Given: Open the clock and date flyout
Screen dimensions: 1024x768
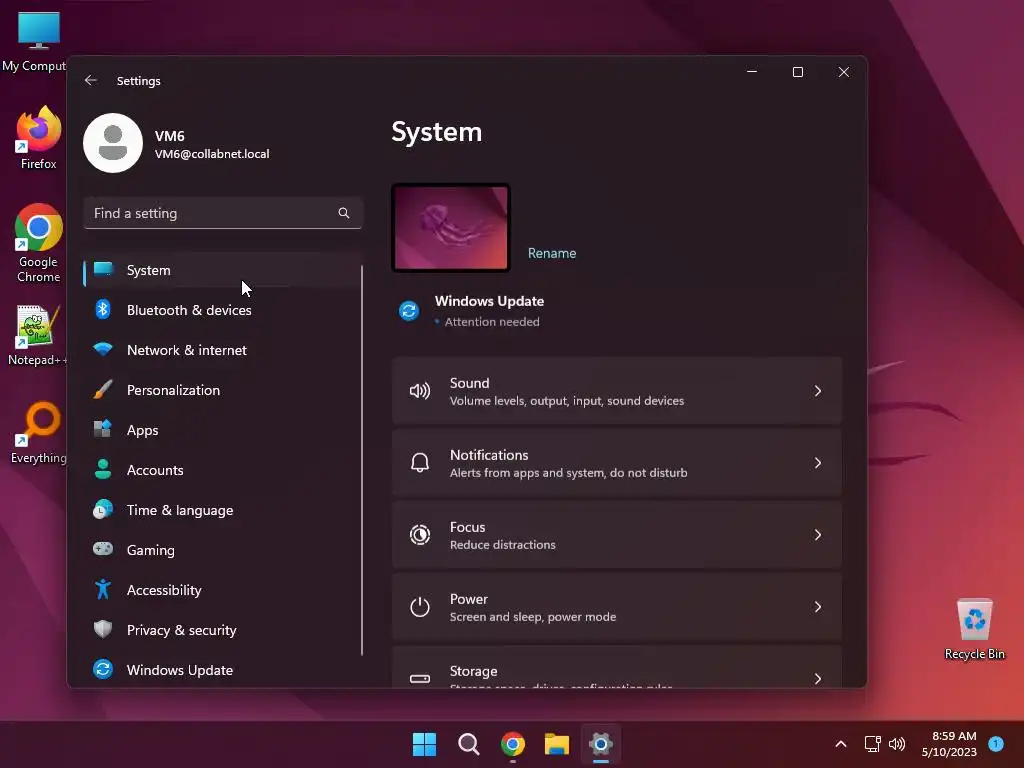Looking at the screenshot, I should click(950, 744).
